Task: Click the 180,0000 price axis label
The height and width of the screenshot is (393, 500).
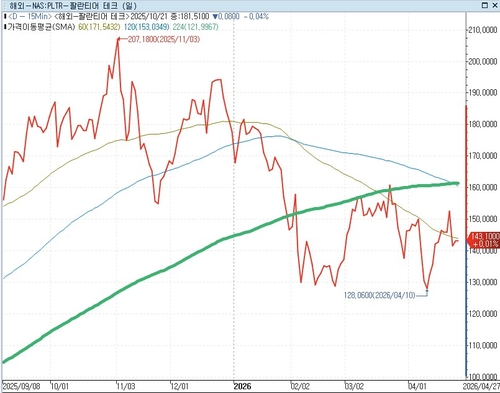Action: pyautogui.click(x=483, y=124)
